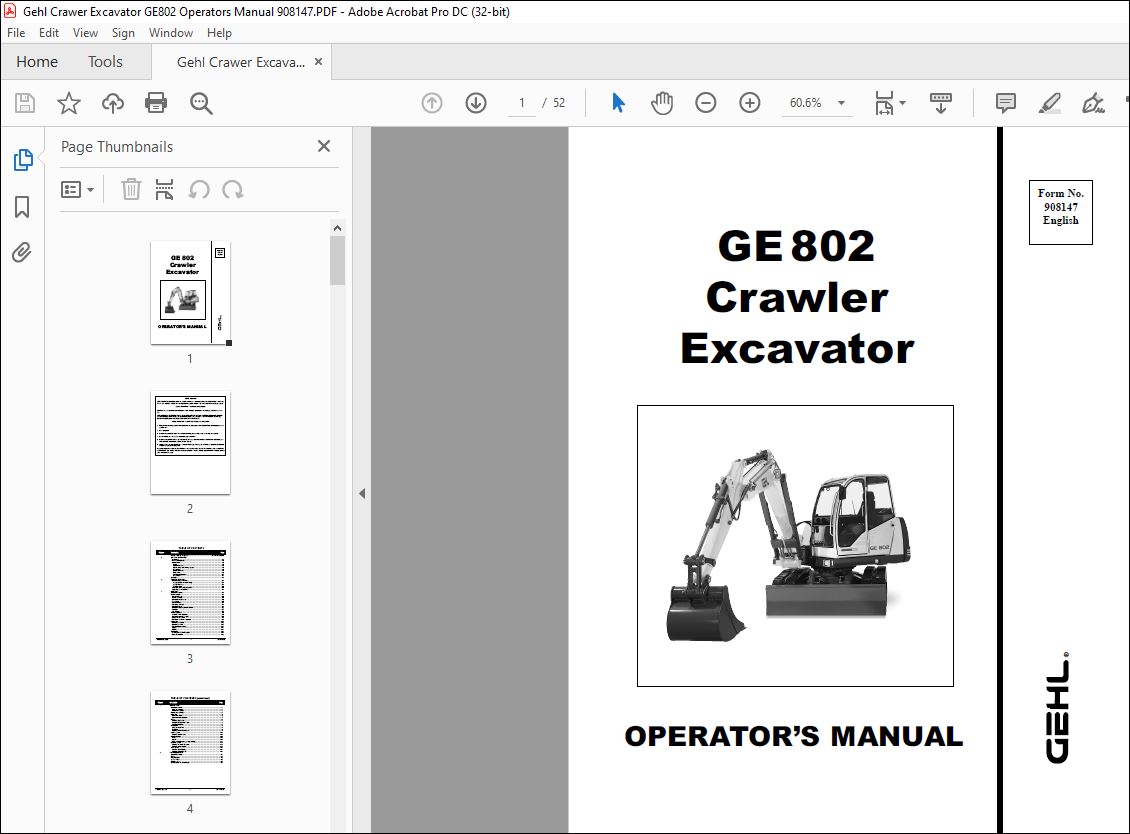Select page 1 thumbnail
This screenshot has width=1130, height=834.
point(190,293)
